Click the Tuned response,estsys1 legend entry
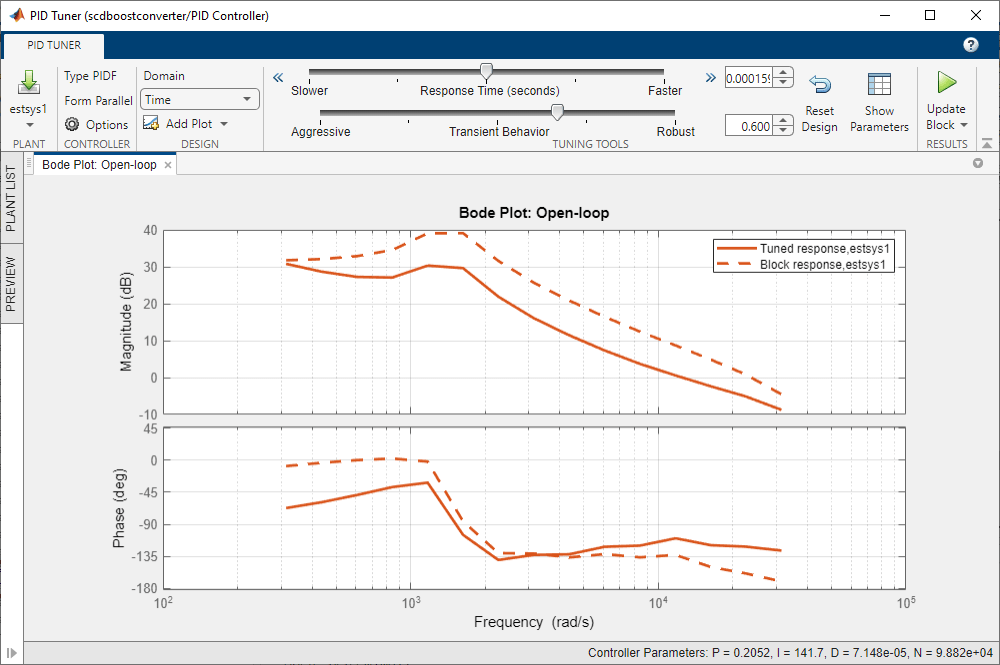The width and height of the screenshot is (1000, 665). tap(804, 249)
